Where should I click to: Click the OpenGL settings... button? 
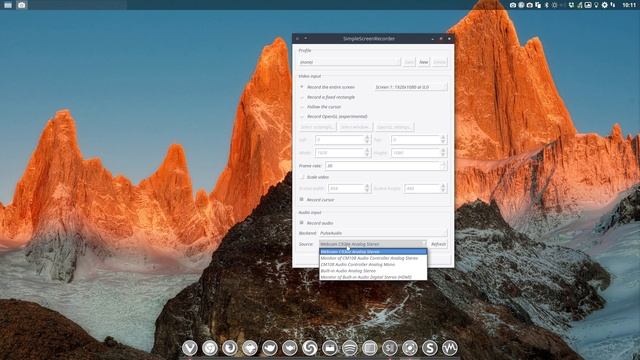click(394, 127)
